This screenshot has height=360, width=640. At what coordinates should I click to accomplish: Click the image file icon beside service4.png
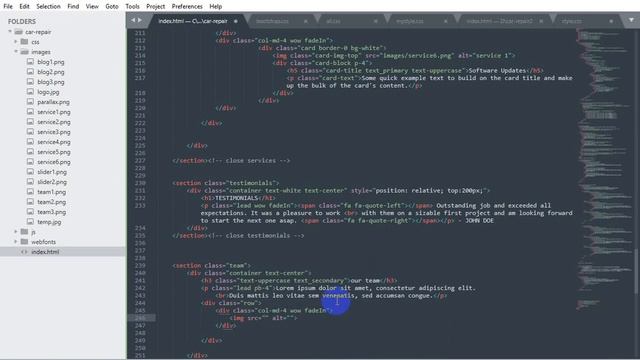[30, 142]
